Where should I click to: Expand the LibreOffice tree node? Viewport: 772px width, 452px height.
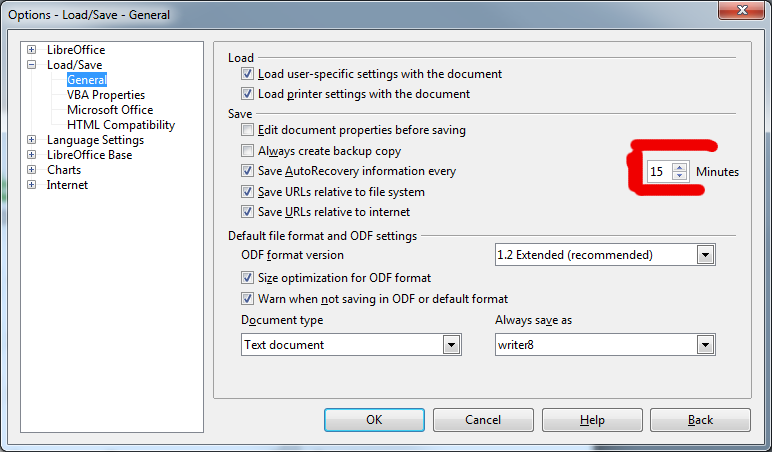point(32,50)
